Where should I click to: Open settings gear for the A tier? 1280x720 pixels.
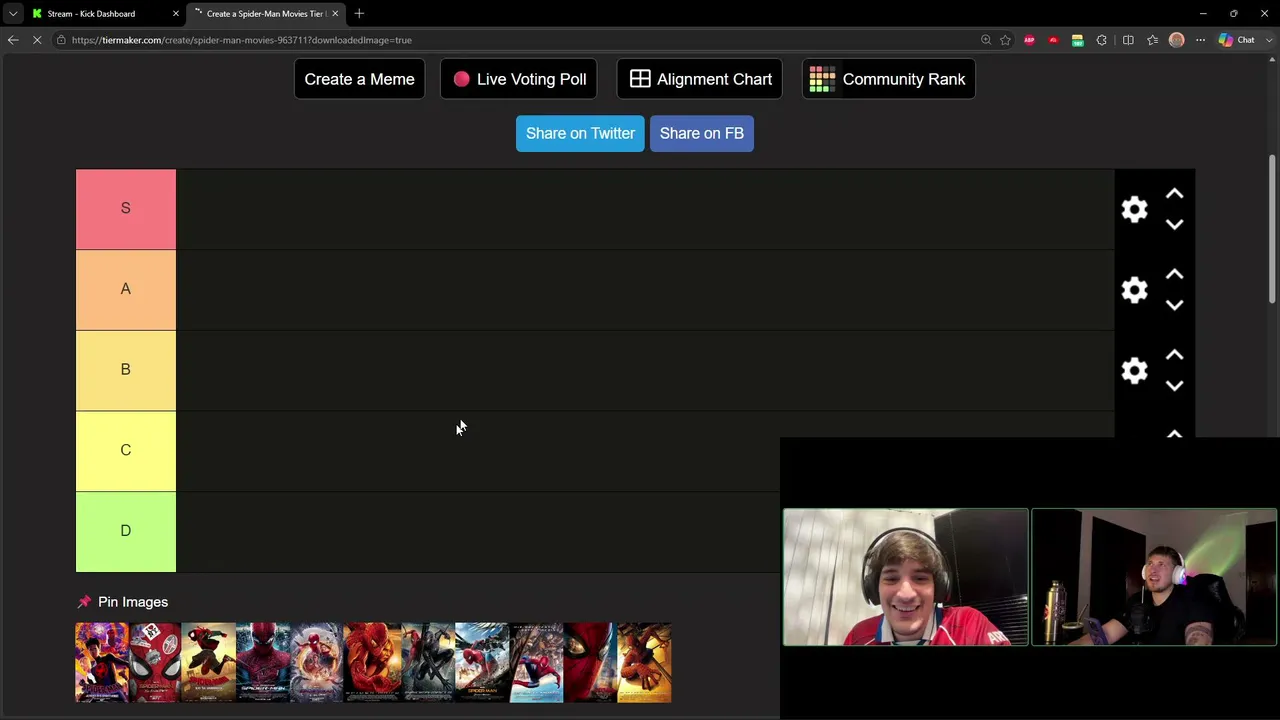[x=1134, y=290]
